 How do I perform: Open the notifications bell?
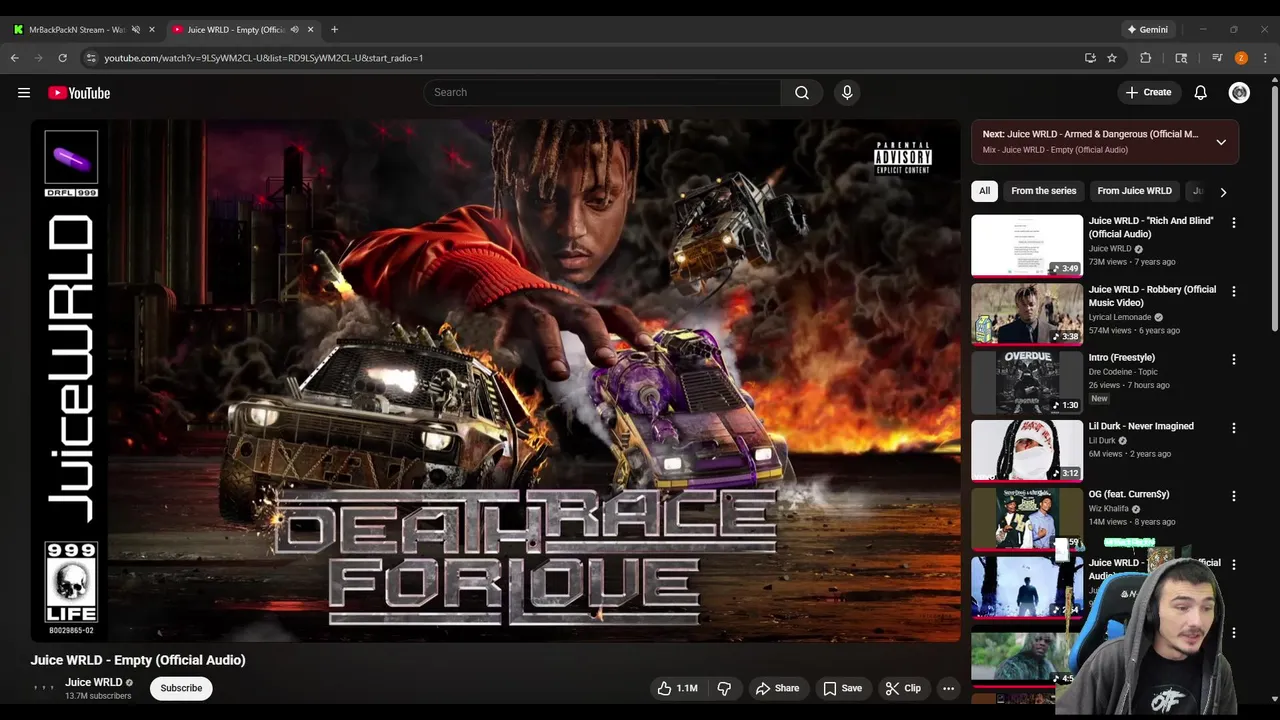pyautogui.click(x=1201, y=92)
